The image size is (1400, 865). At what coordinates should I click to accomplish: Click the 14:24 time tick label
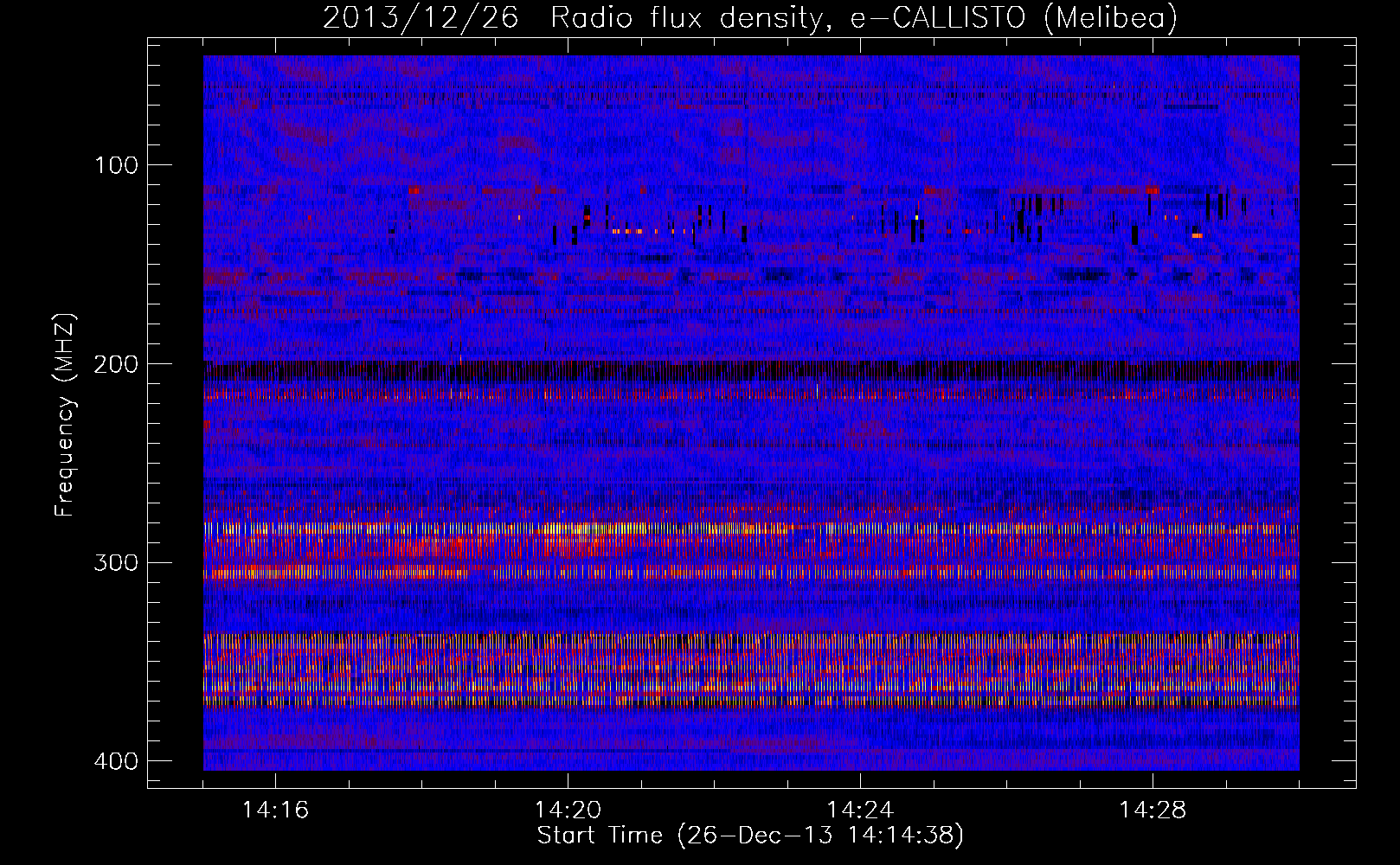[x=860, y=811]
